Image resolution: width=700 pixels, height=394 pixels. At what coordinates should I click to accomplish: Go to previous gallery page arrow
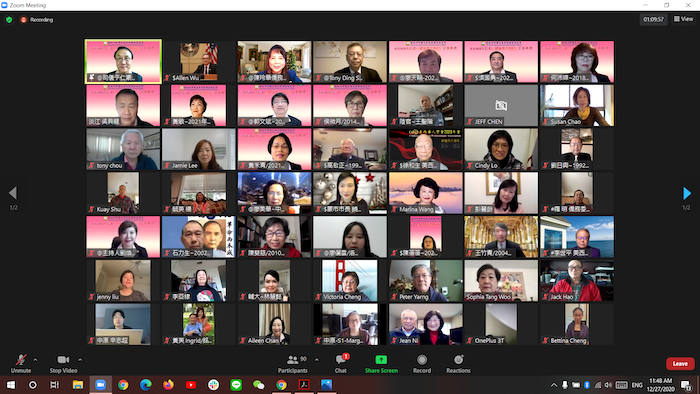coord(13,193)
